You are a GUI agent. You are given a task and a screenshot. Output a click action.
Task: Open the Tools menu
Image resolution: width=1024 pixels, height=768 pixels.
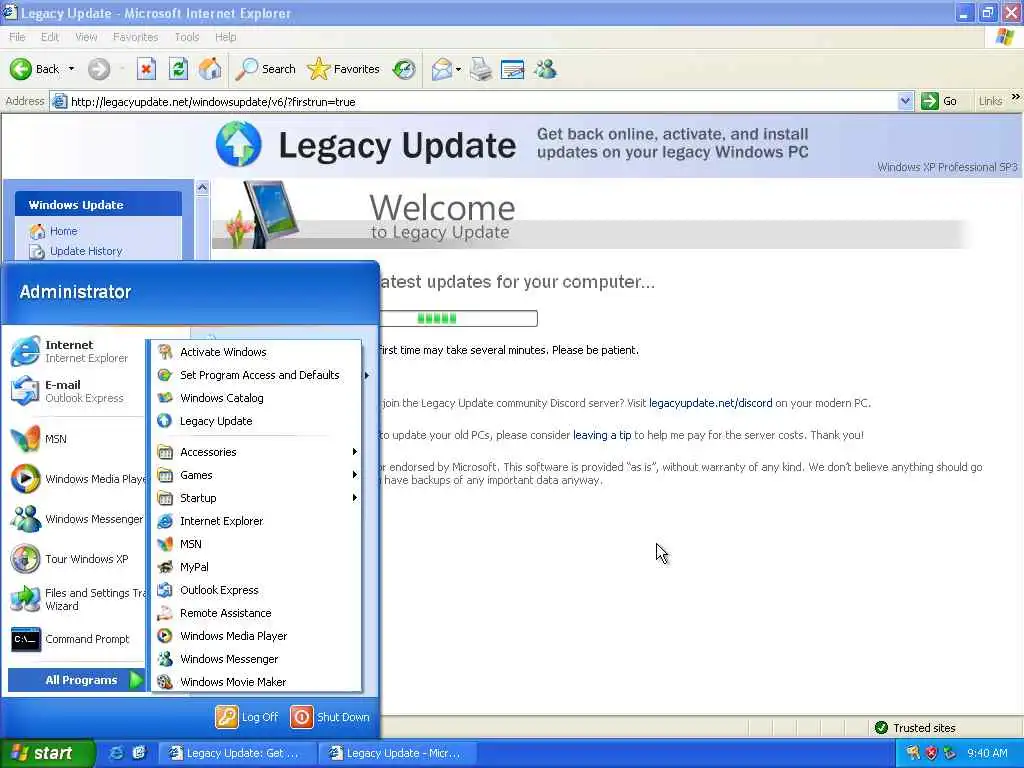tap(187, 37)
